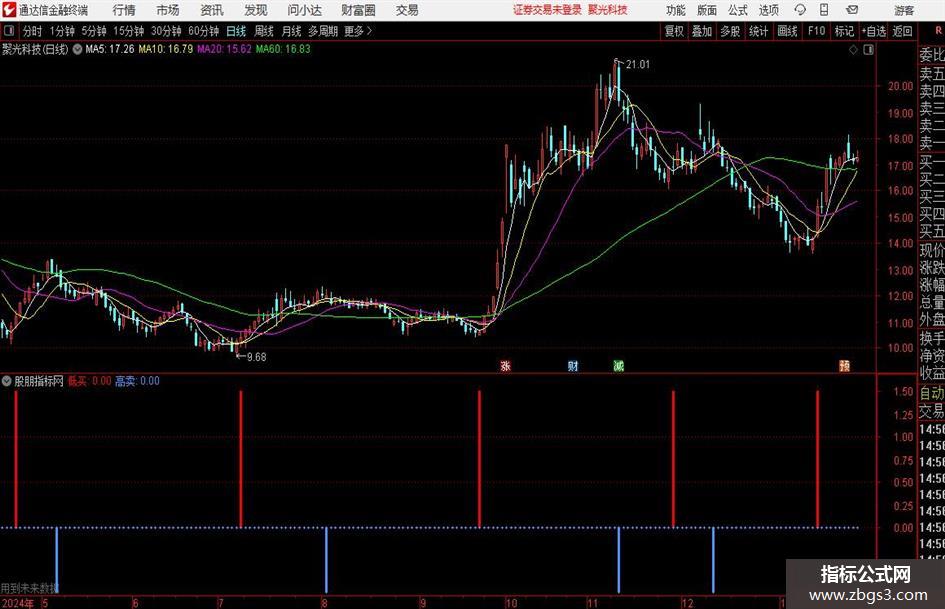Open the 版面 menu
The height and width of the screenshot is (609, 945).
click(x=707, y=10)
